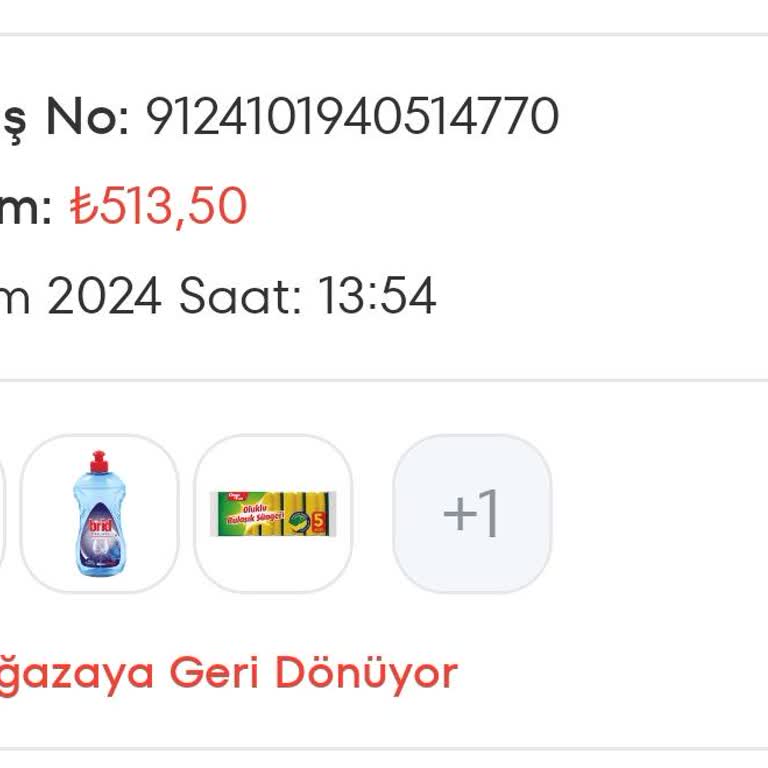
Task: Click the Bril logo on the bottle
Action: click(x=100, y=526)
